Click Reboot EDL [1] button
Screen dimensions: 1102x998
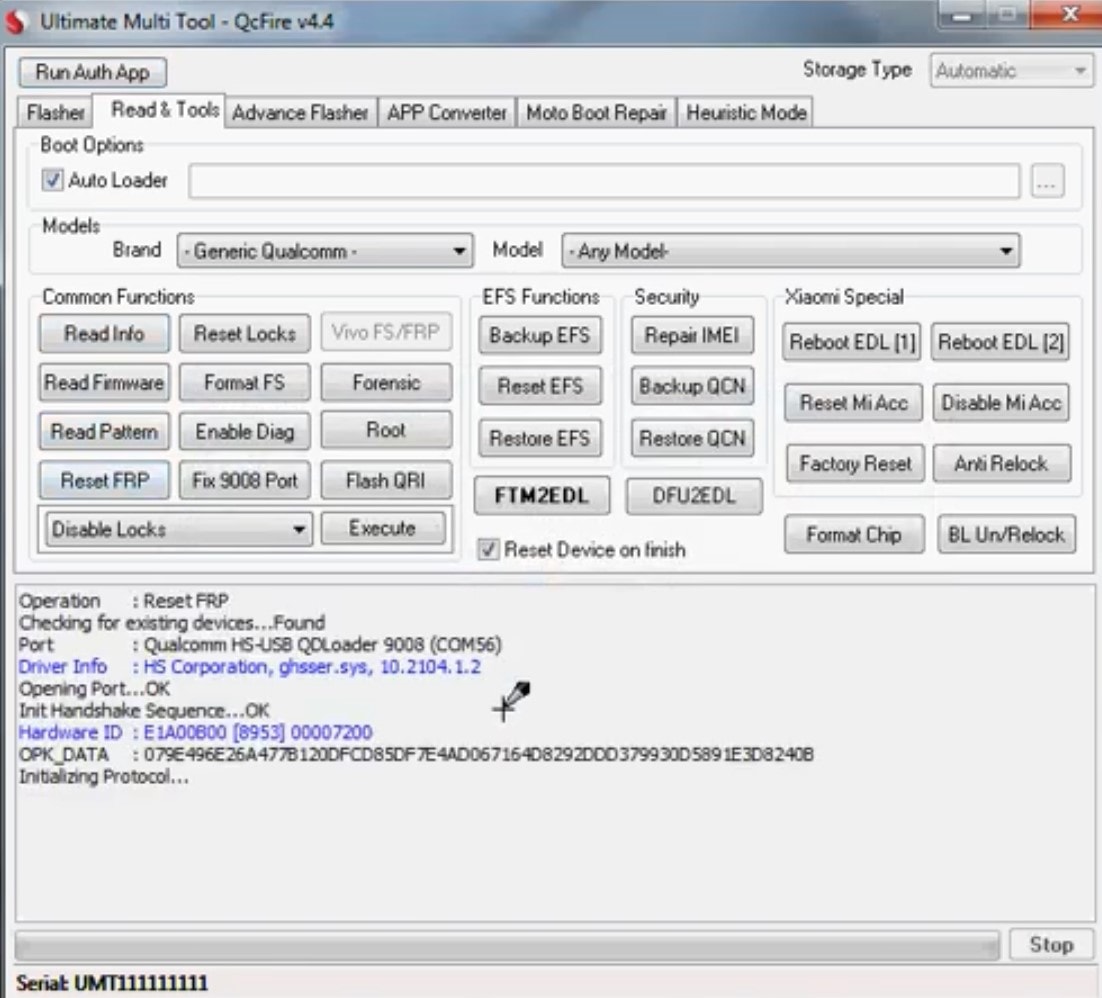pos(852,342)
